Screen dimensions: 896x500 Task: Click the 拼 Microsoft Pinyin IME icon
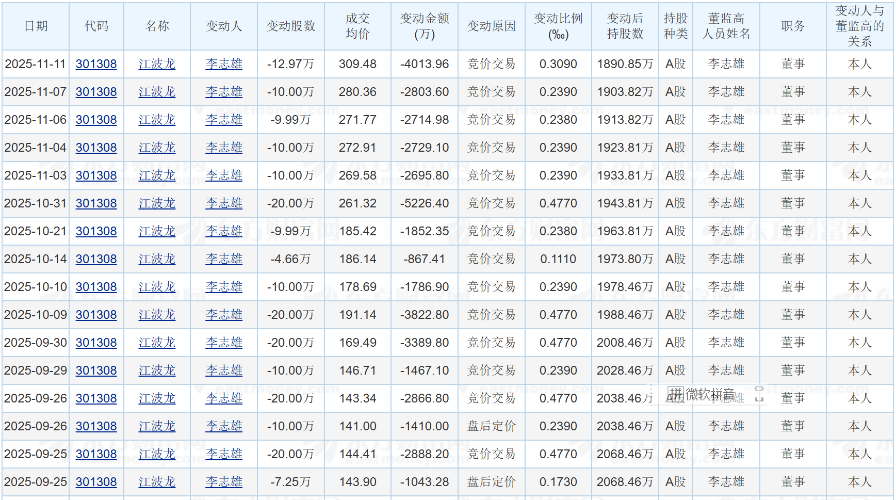click(675, 394)
